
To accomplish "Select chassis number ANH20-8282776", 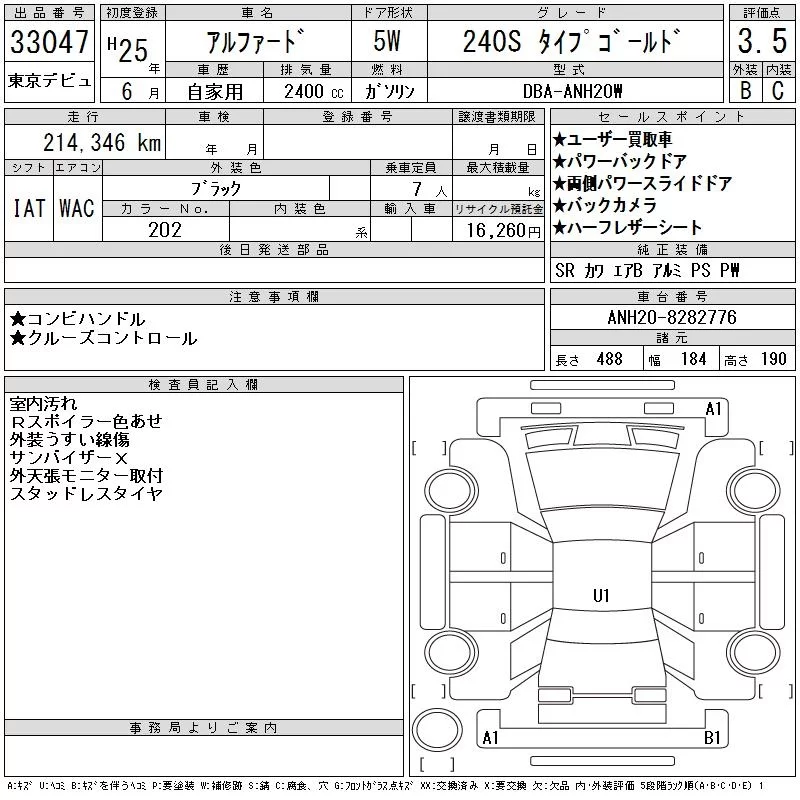I will pos(672,317).
